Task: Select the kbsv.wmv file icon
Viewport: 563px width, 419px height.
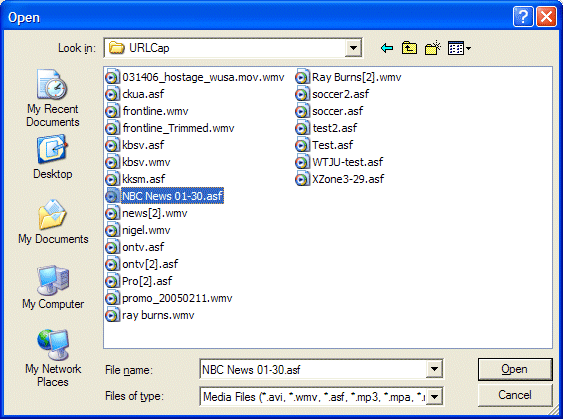Action: [112, 162]
